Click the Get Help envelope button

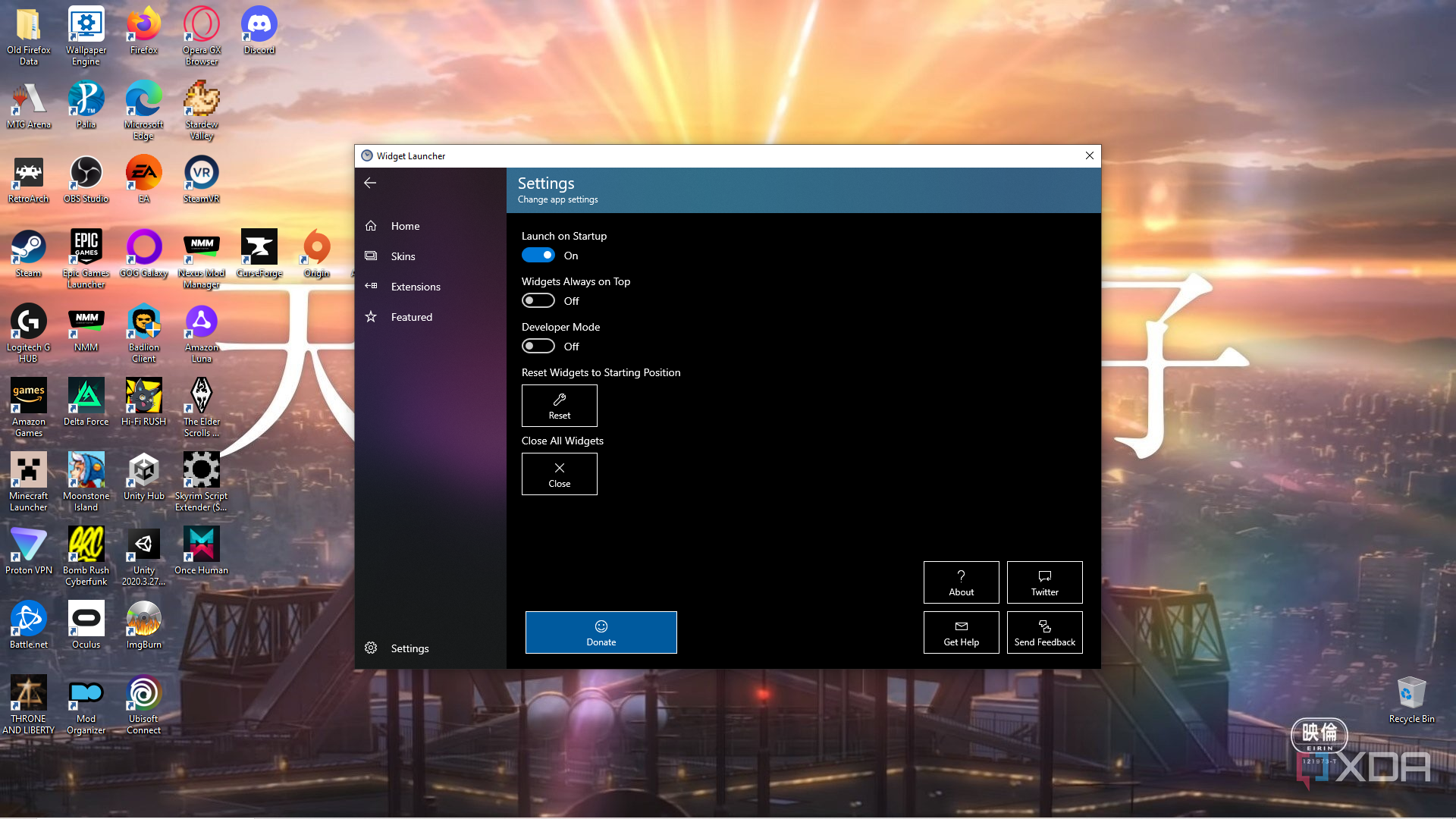(x=961, y=632)
